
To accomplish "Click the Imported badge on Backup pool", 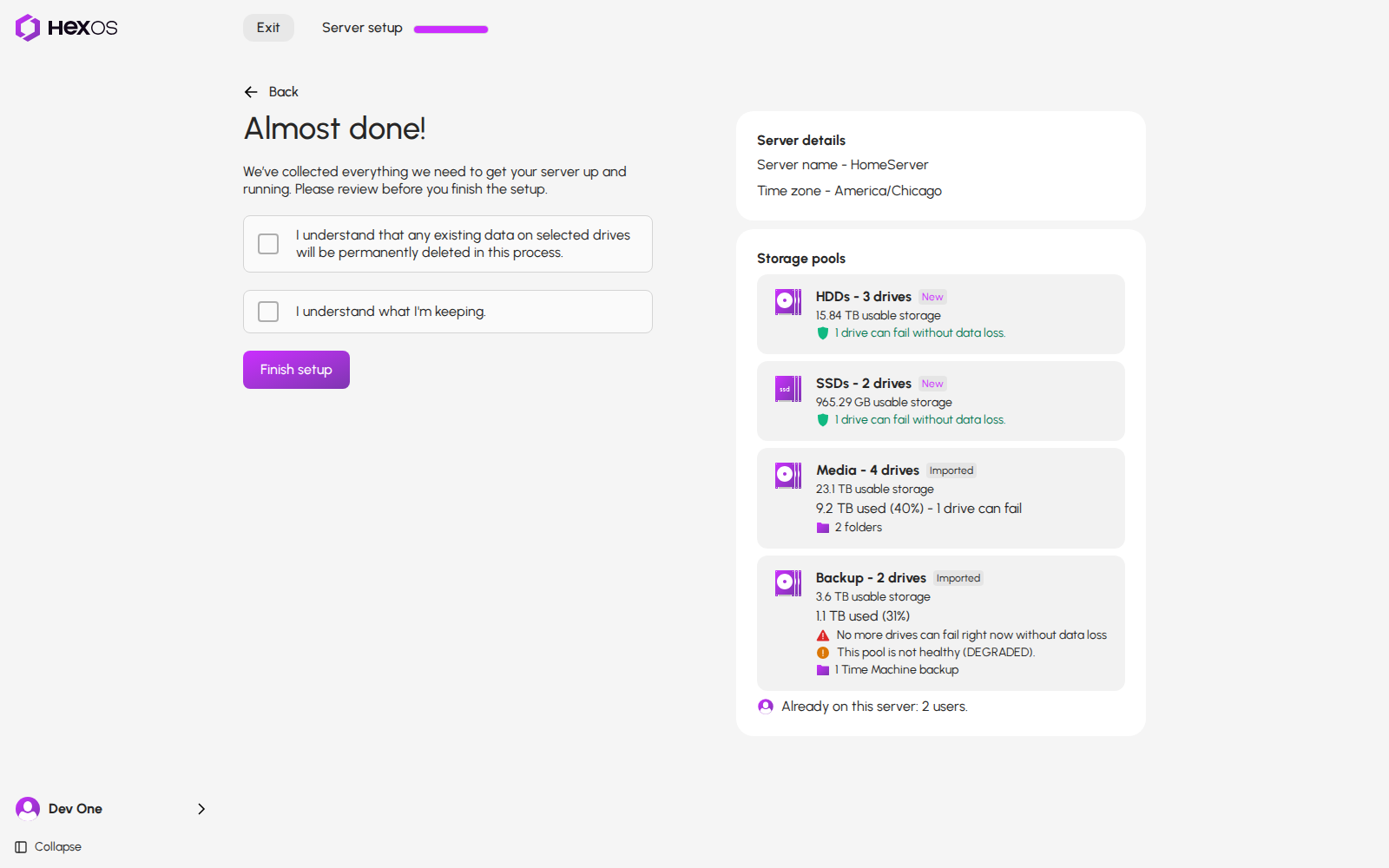I will tap(958, 578).
